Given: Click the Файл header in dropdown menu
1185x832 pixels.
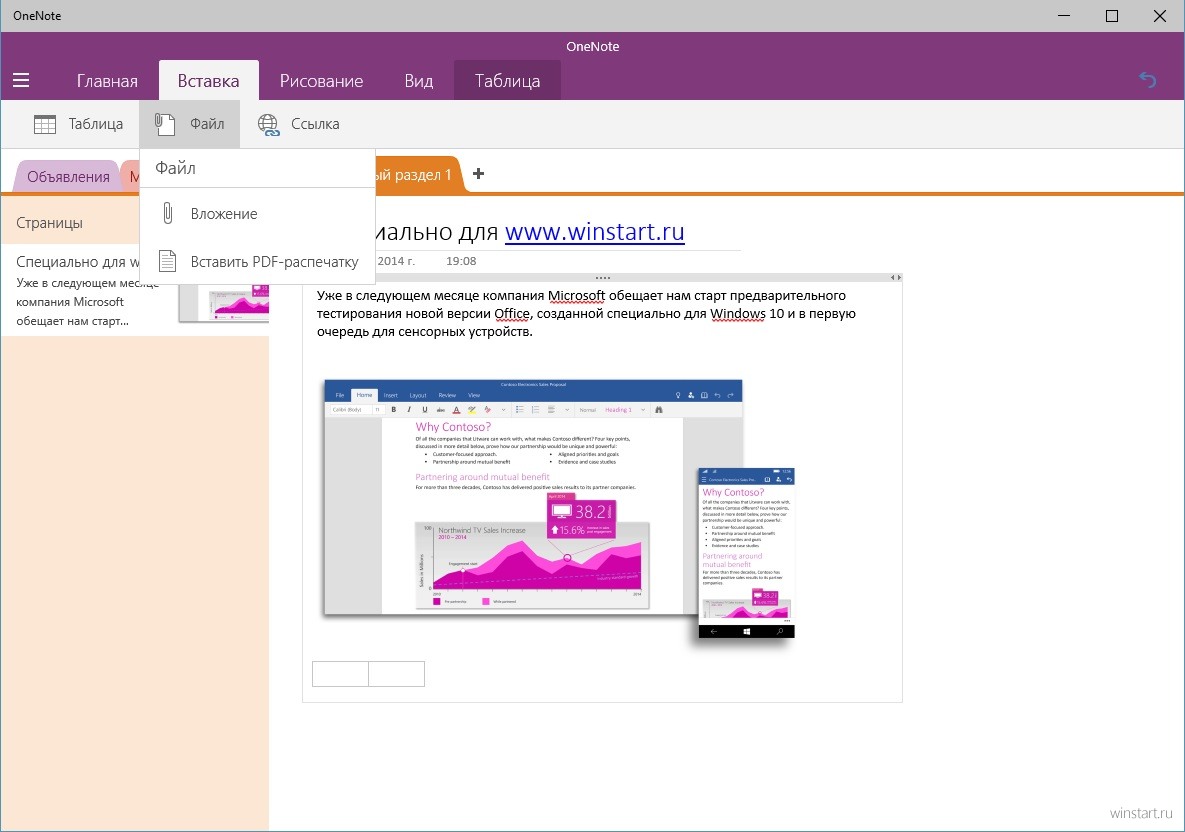Looking at the screenshot, I should tap(175, 168).
